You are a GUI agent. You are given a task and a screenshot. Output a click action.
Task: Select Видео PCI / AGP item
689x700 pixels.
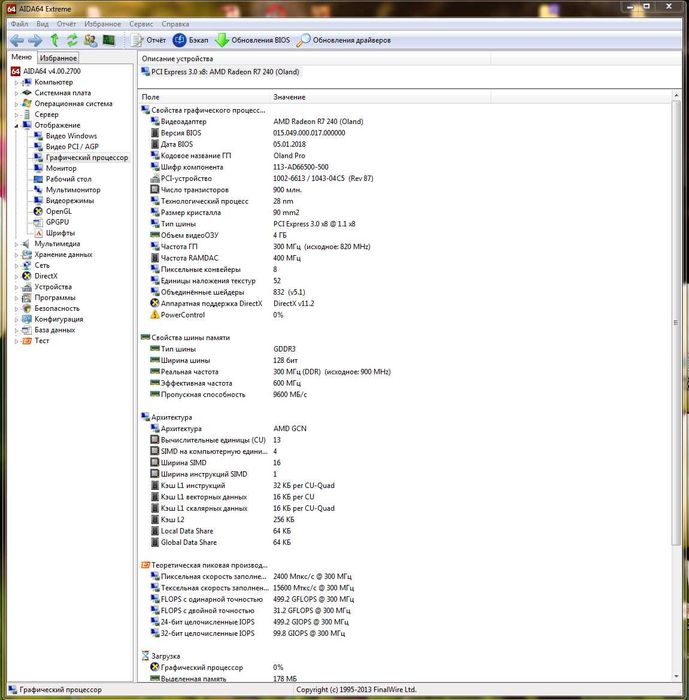click(72, 146)
